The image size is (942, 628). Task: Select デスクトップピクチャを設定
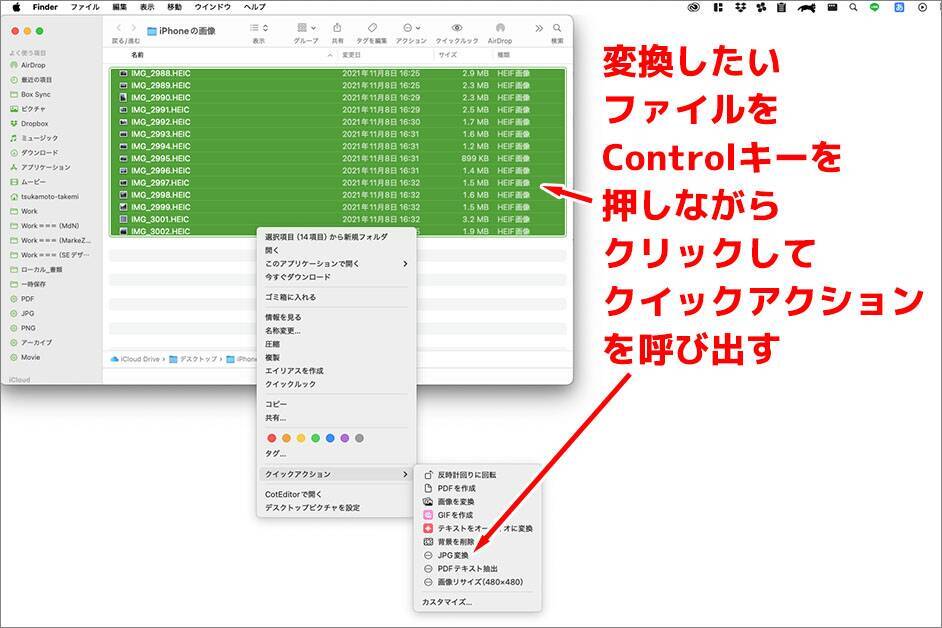click(x=312, y=507)
